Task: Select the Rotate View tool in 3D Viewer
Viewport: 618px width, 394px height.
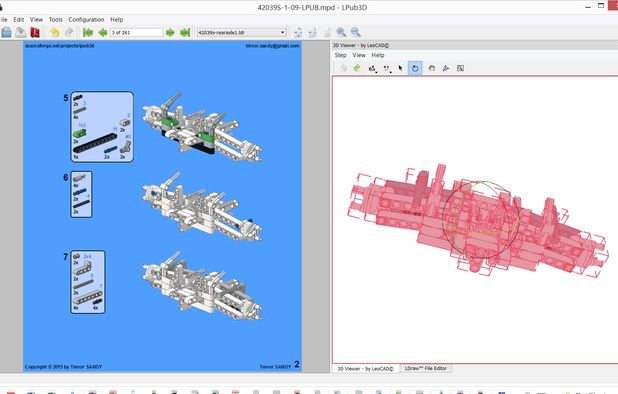Action: [446, 68]
